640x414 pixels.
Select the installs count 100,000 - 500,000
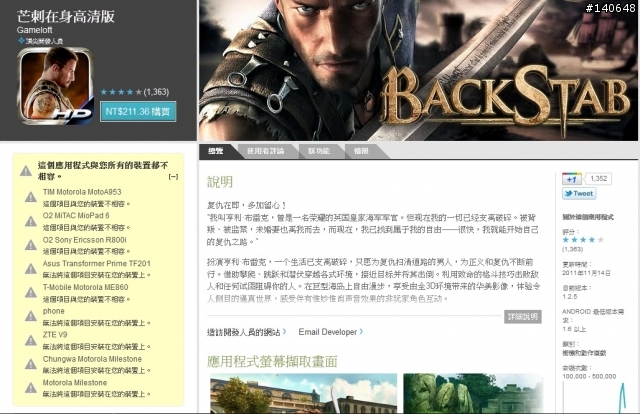click(589, 376)
